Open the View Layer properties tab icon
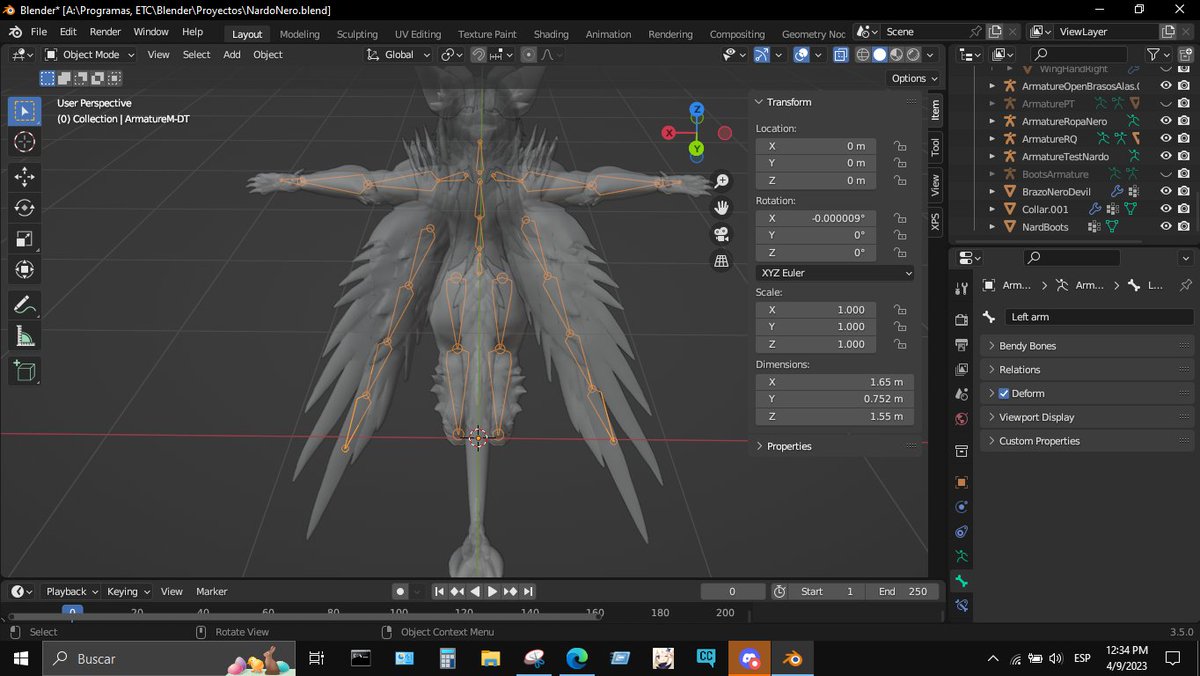 click(962, 370)
